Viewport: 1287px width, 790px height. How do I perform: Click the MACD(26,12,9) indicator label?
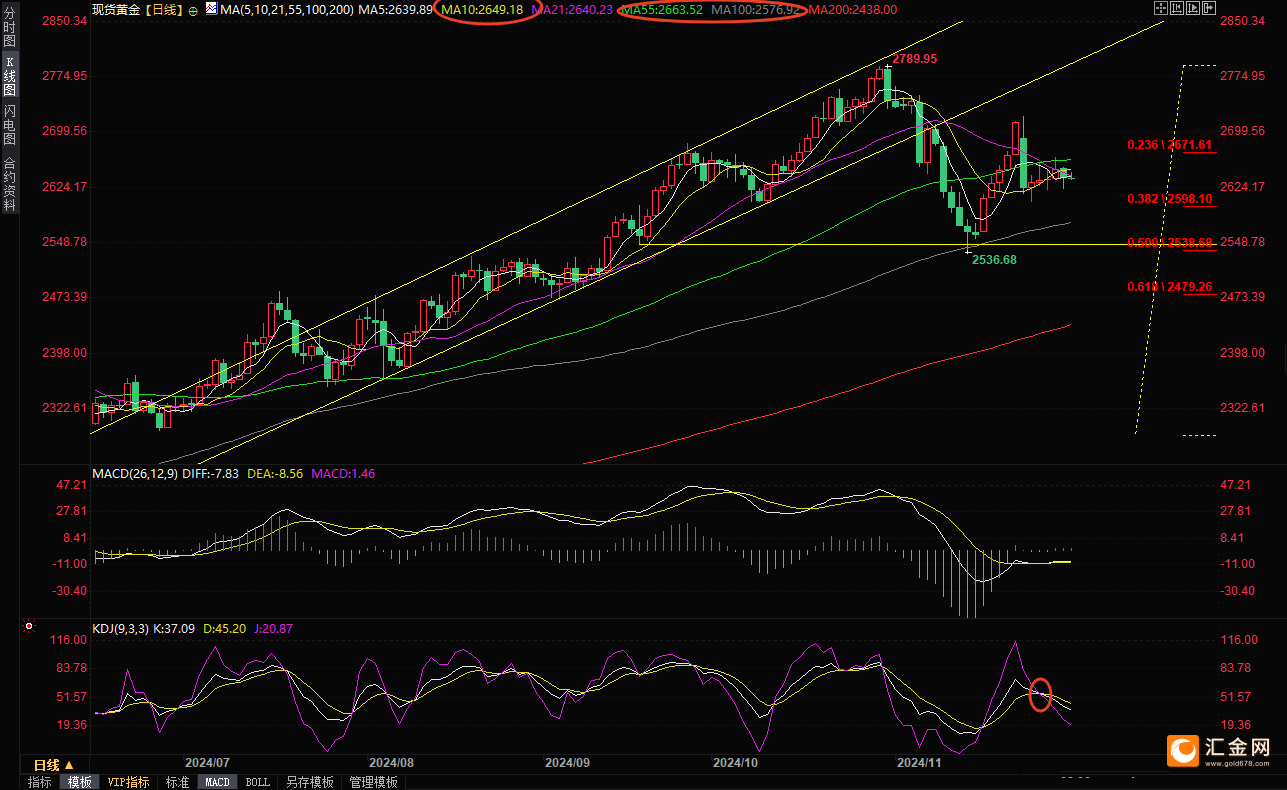pyautogui.click(x=135, y=473)
